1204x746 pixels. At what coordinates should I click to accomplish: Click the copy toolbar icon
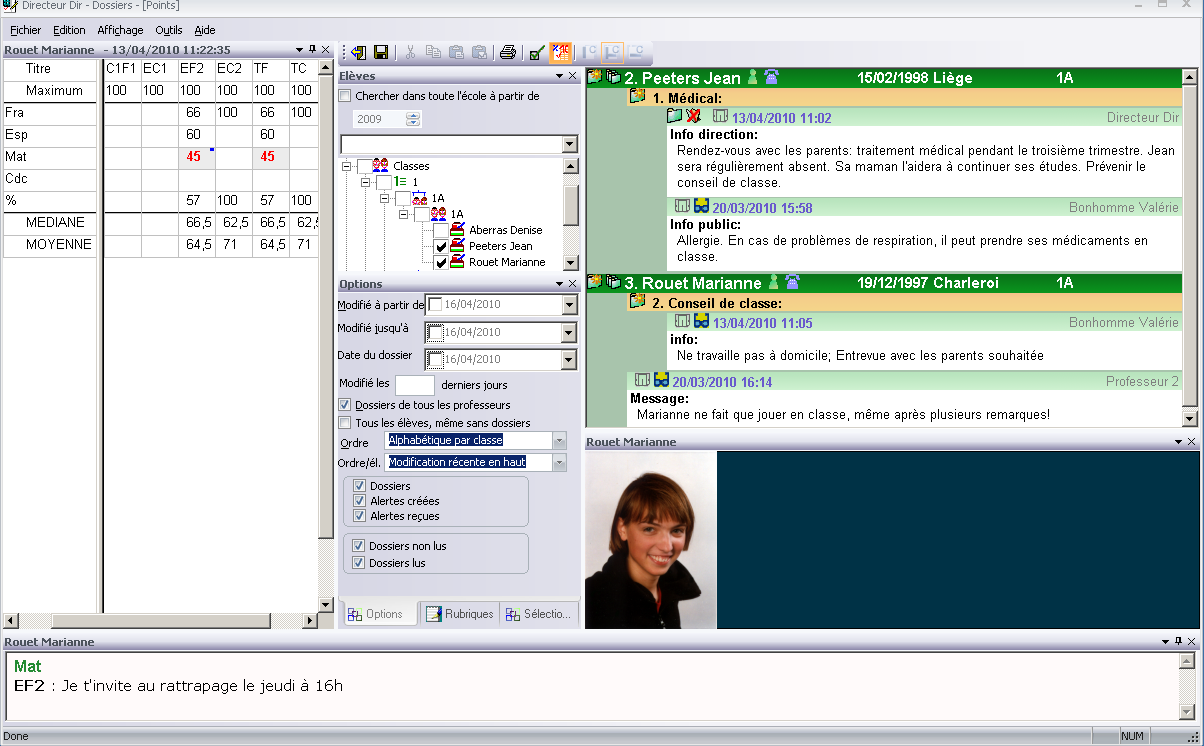click(433, 52)
